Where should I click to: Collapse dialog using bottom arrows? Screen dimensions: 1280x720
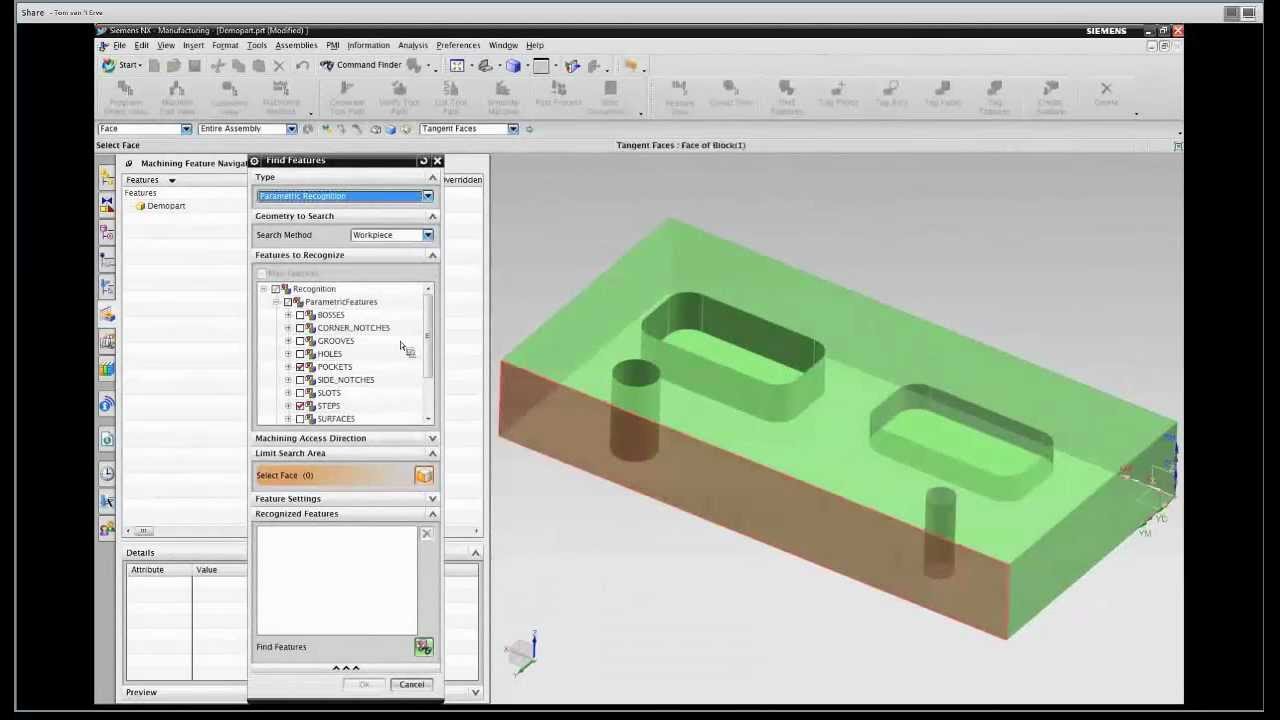345,668
